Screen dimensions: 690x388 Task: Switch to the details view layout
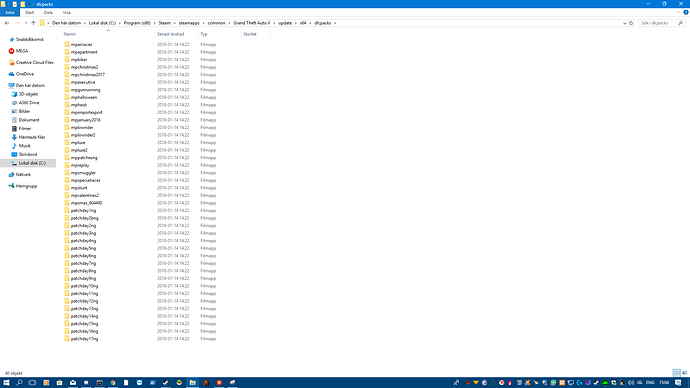(x=676, y=373)
